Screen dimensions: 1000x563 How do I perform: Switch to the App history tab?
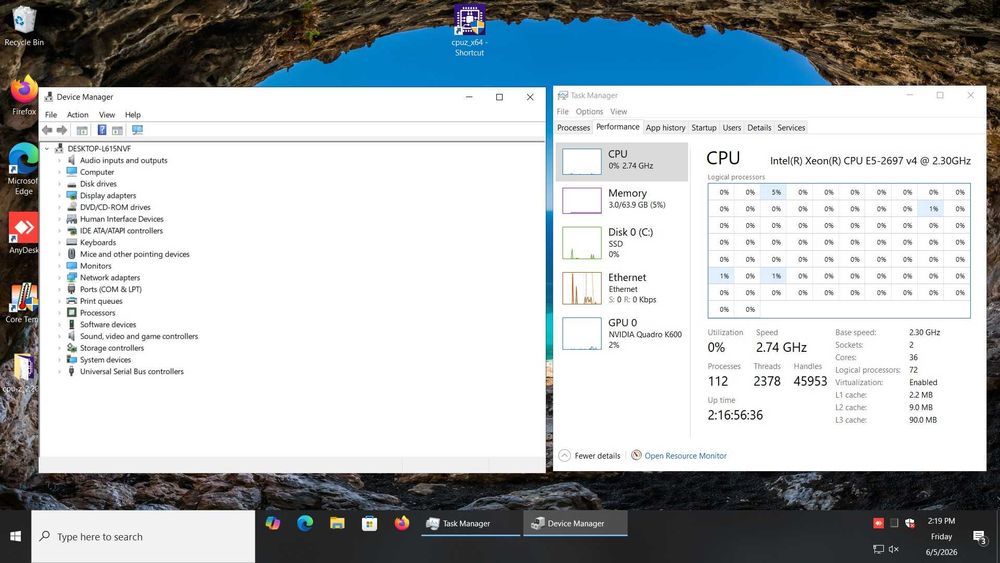(x=665, y=128)
